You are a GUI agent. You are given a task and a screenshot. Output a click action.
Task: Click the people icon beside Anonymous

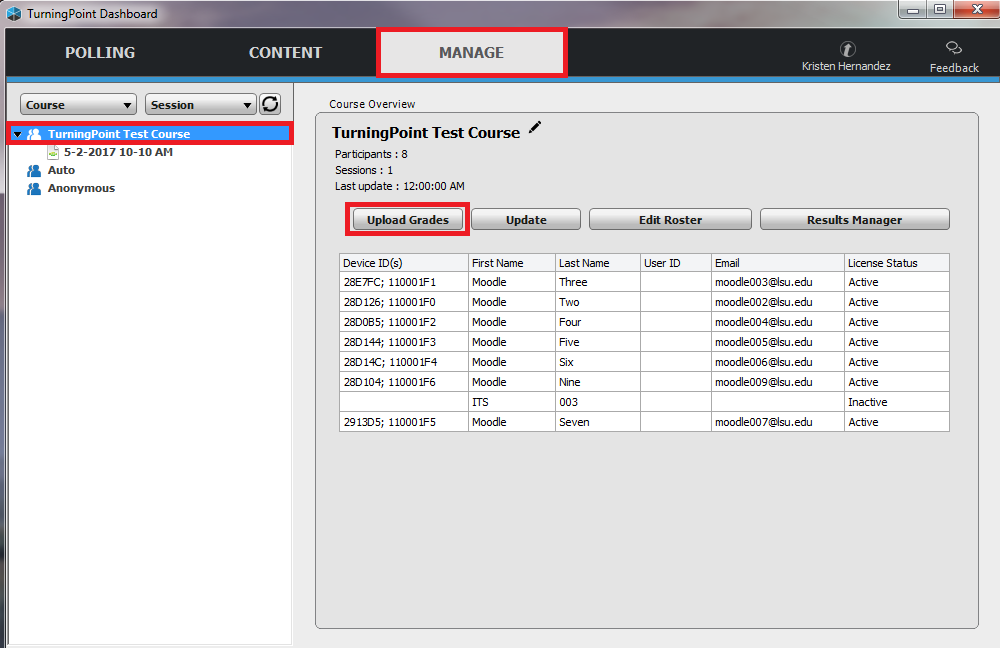pyautogui.click(x=34, y=189)
